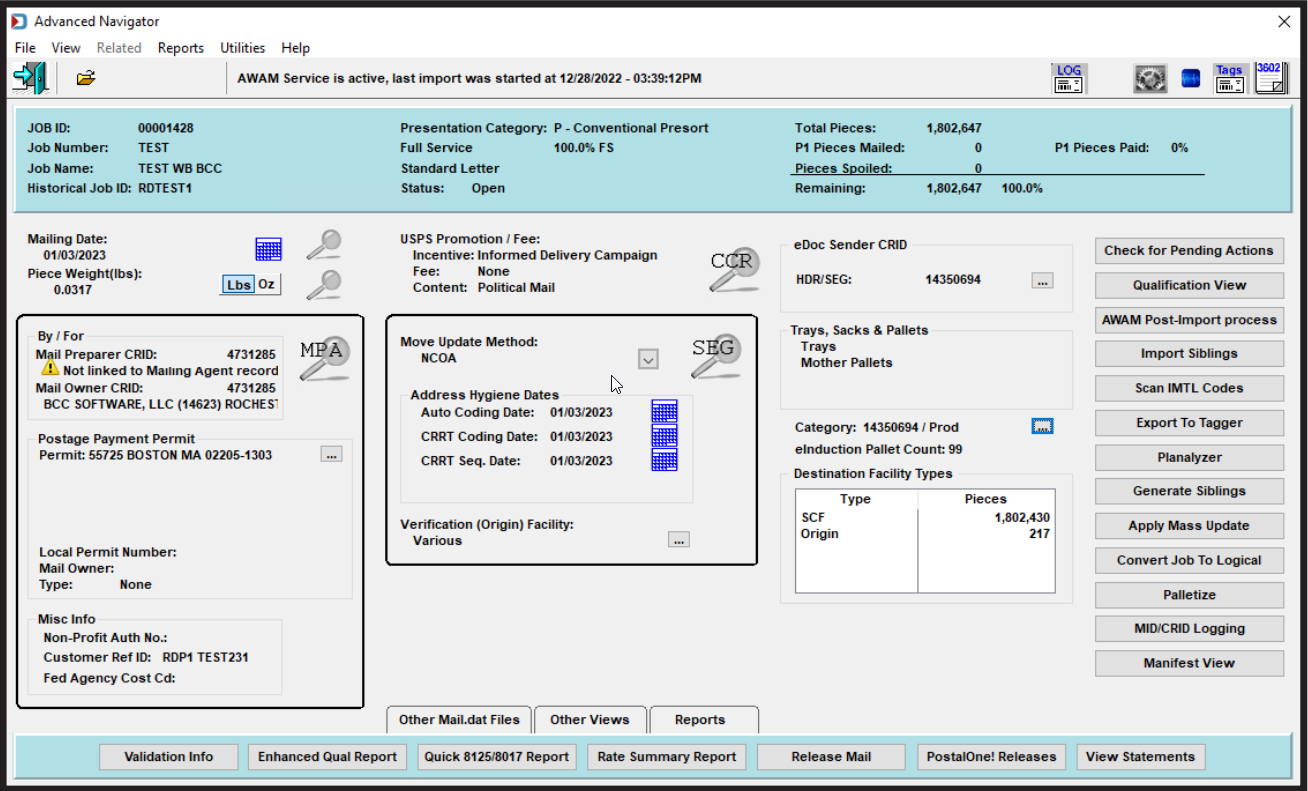Click the gear settings toolbar icon
Viewport: 1308px width, 791px height.
(1150, 78)
